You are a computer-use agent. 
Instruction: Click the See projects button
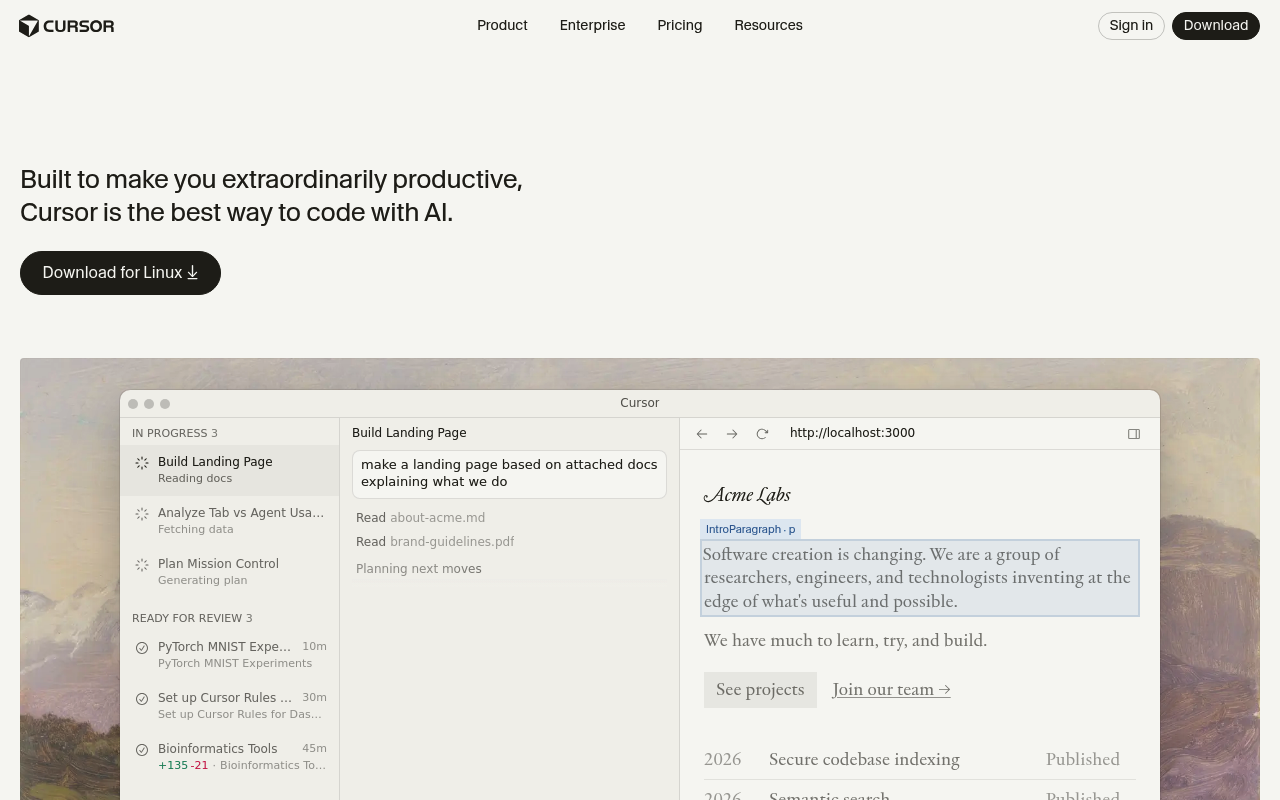pyautogui.click(x=760, y=690)
